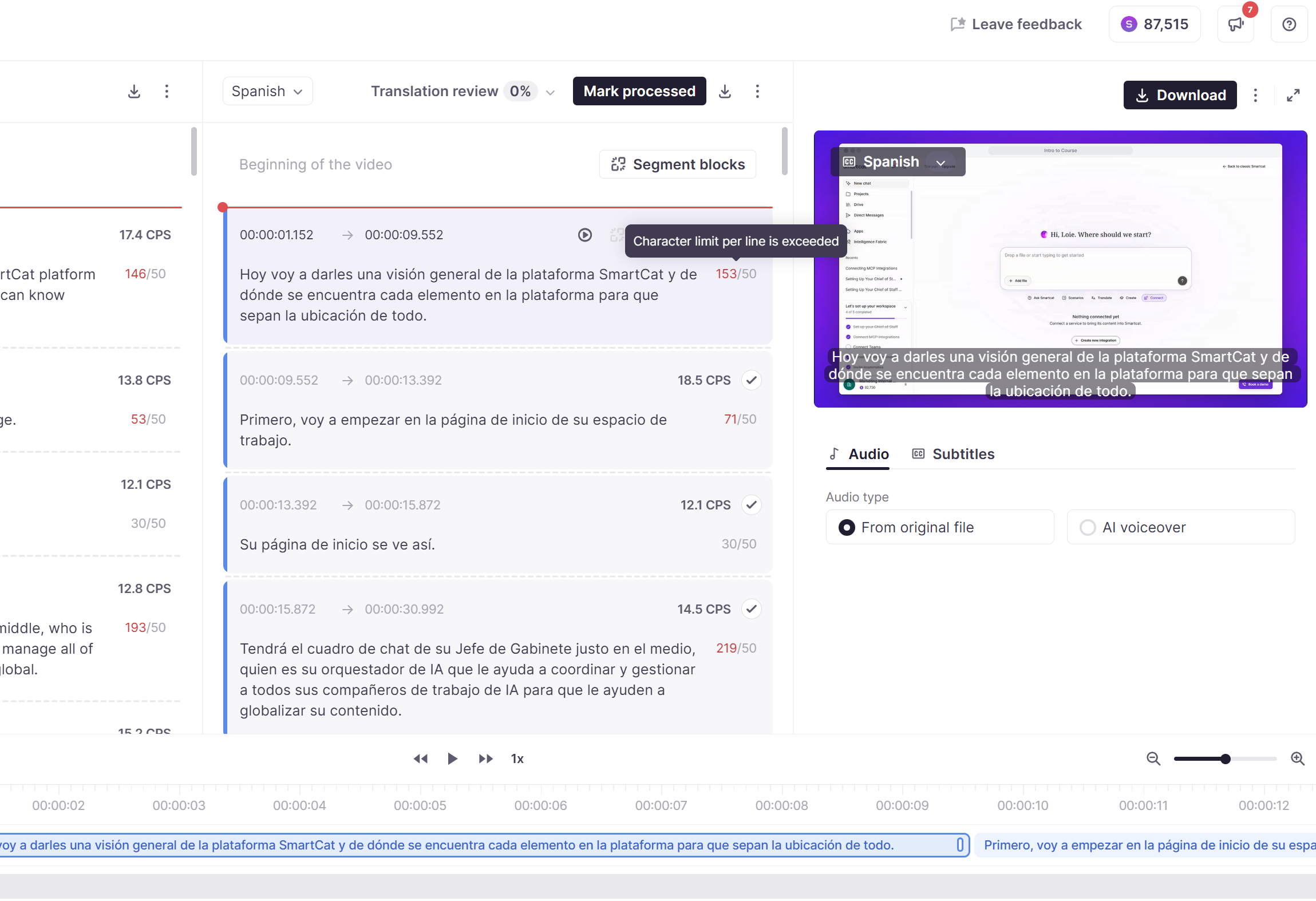Click the Segment blocks button
The width and height of the screenshot is (1316, 901).
[678, 165]
